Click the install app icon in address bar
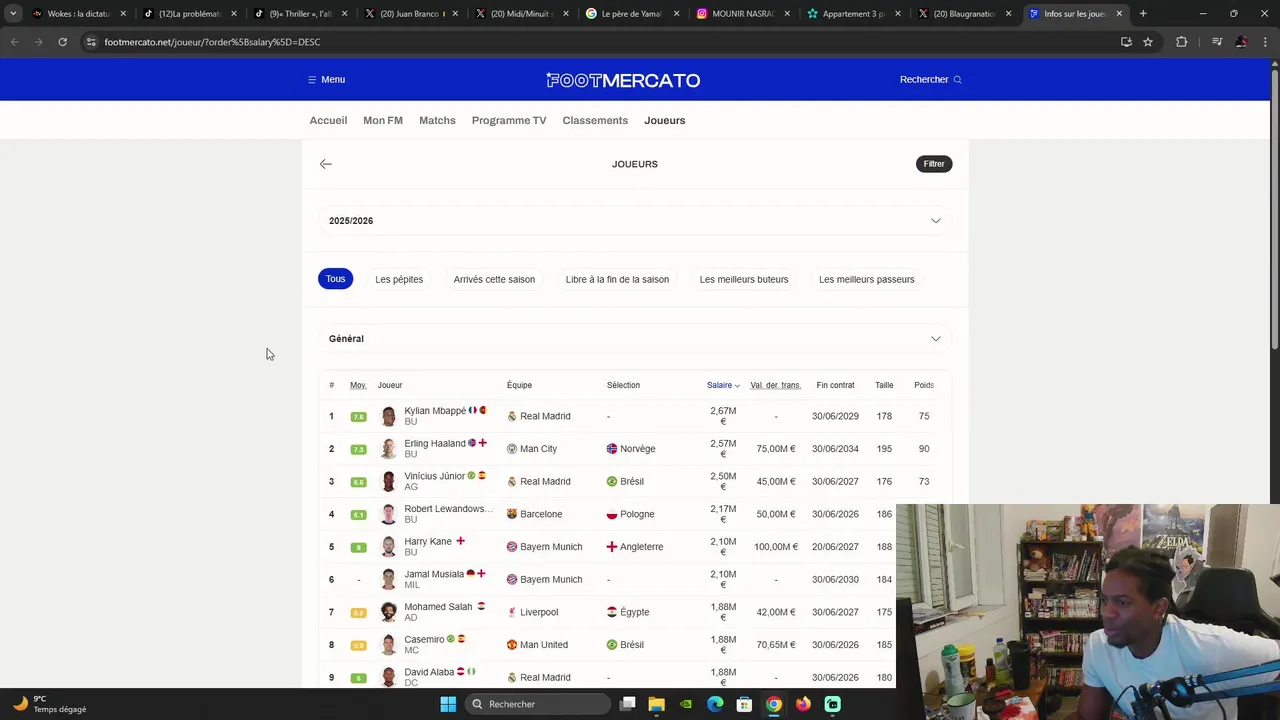Screen dimensions: 1280x720 (x=1126, y=42)
